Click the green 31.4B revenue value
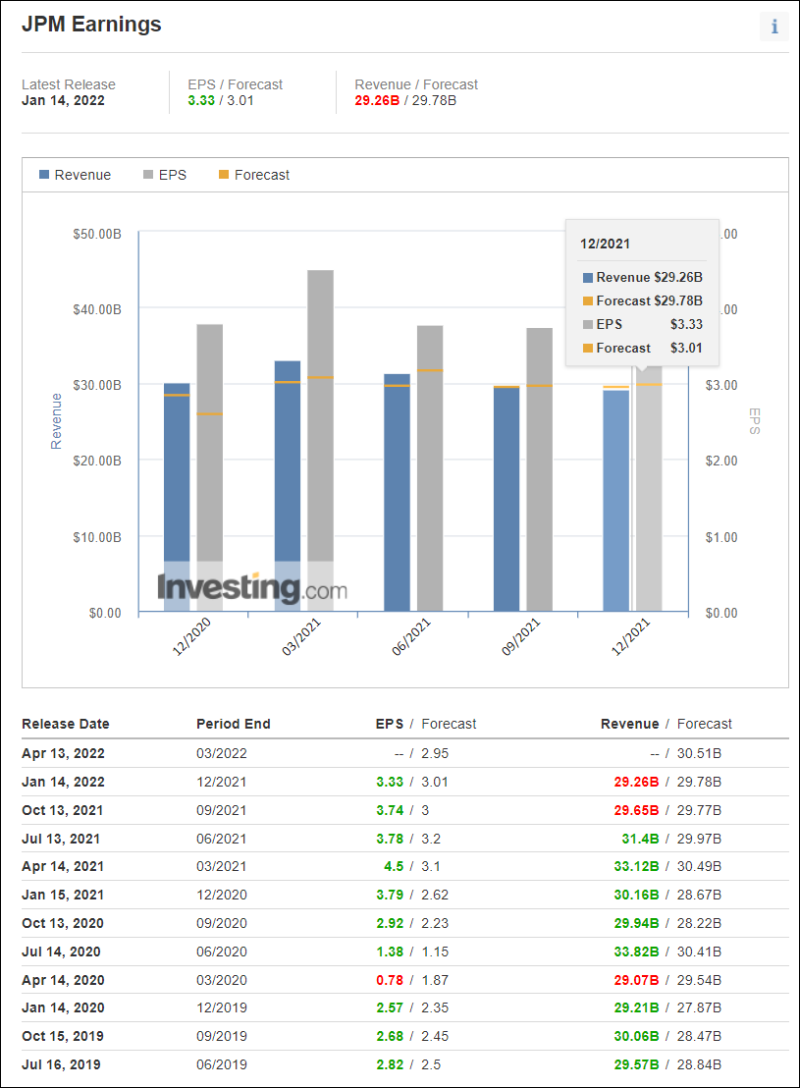Image resolution: width=800 pixels, height=1088 pixels. point(640,839)
